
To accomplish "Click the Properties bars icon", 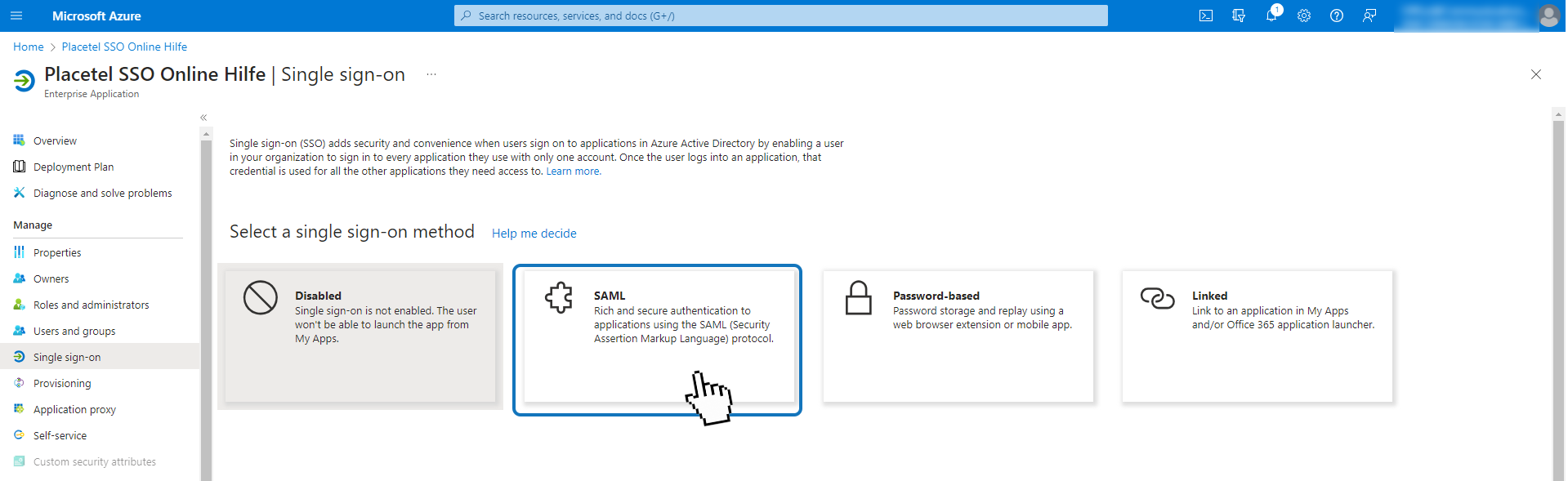I will (19, 252).
